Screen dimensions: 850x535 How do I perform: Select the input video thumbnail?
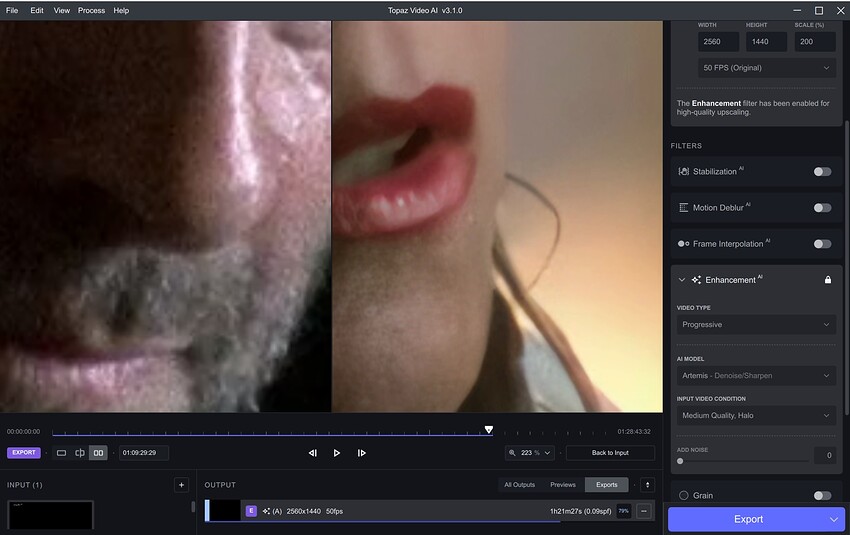50,515
